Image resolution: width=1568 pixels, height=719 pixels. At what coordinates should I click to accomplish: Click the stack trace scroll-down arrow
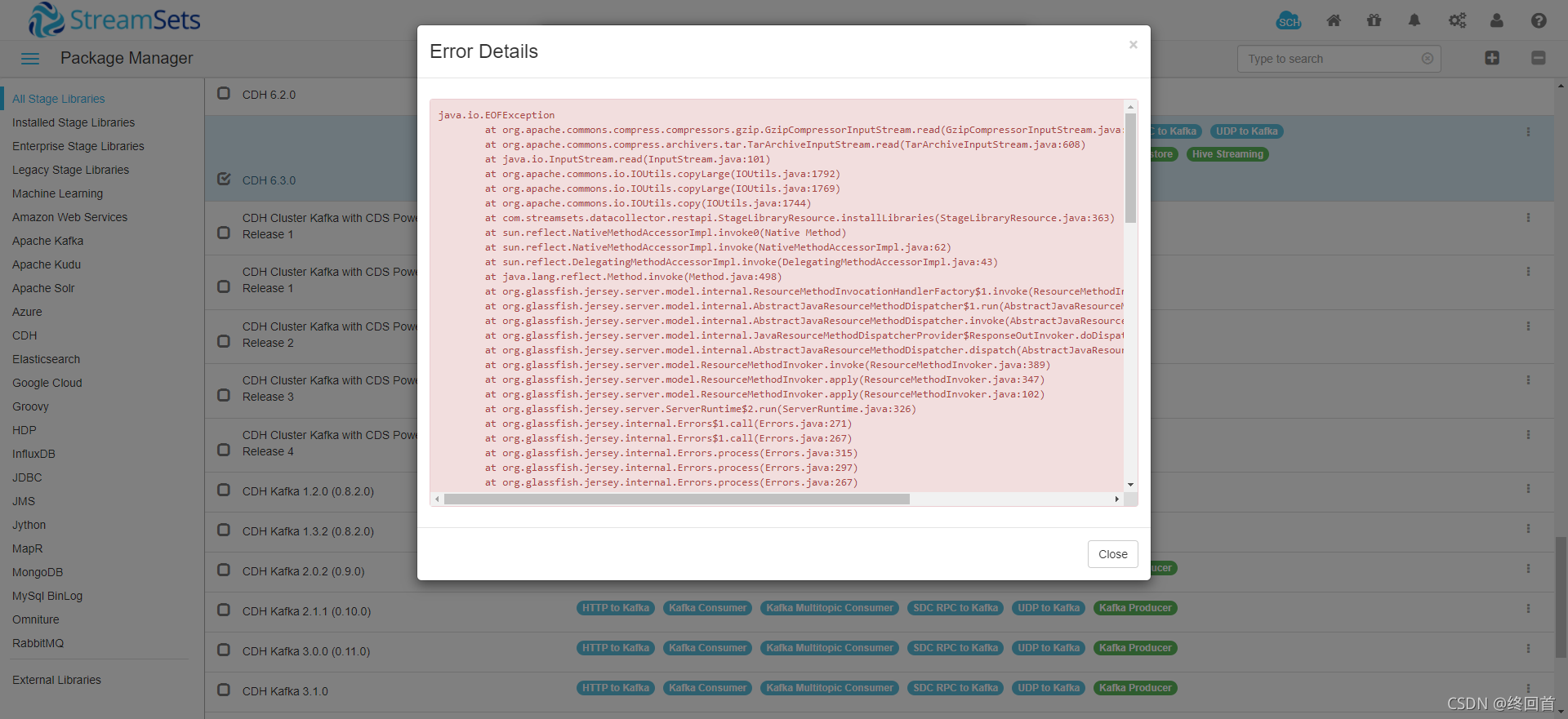point(1130,485)
